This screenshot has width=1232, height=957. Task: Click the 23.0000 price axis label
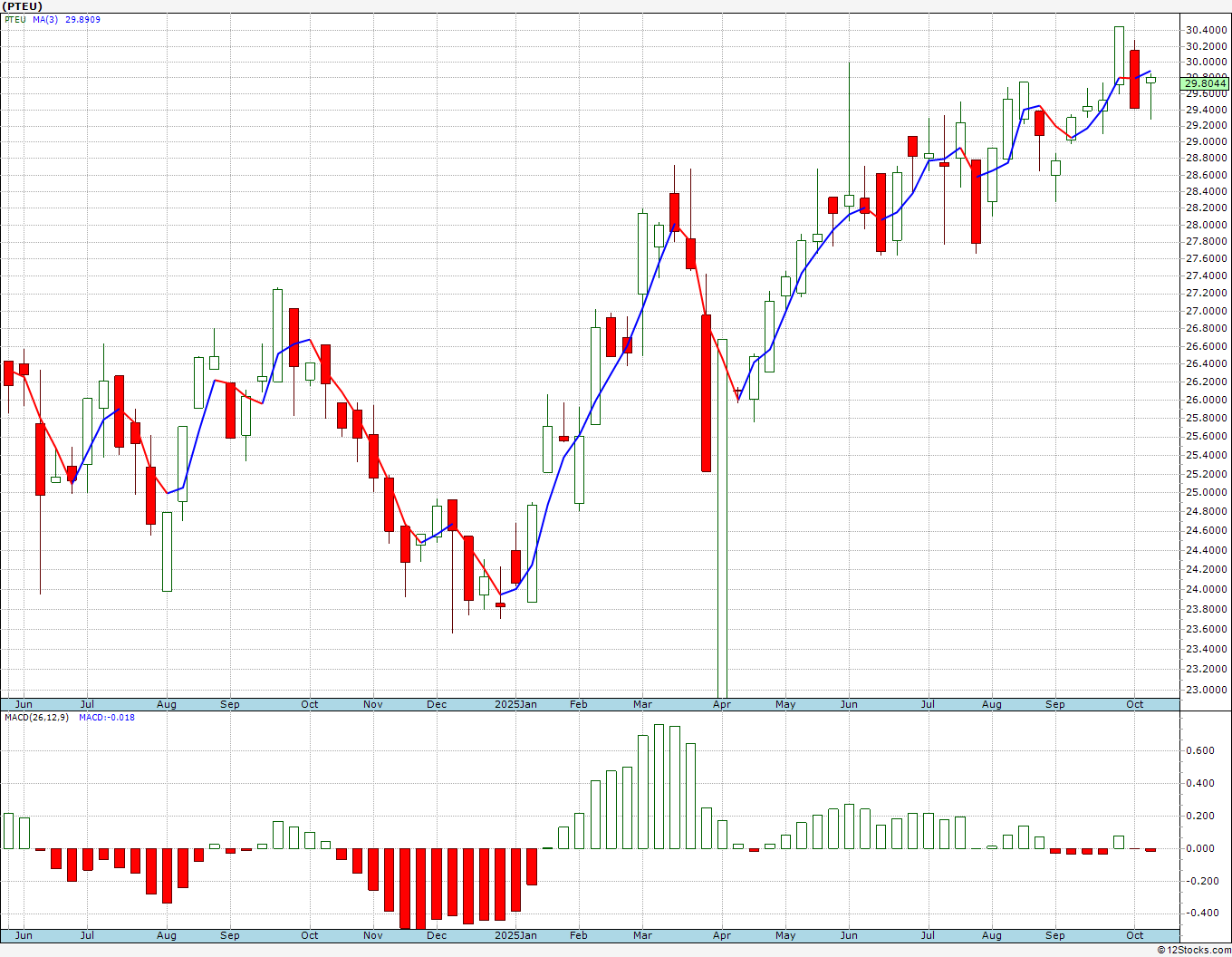pyautogui.click(x=1206, y=690)
